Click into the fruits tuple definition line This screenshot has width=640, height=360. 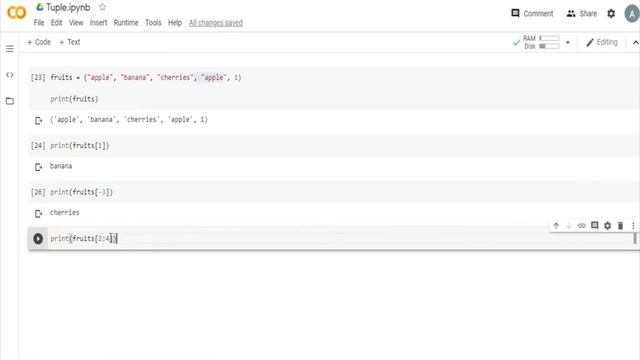pos(146,77)
